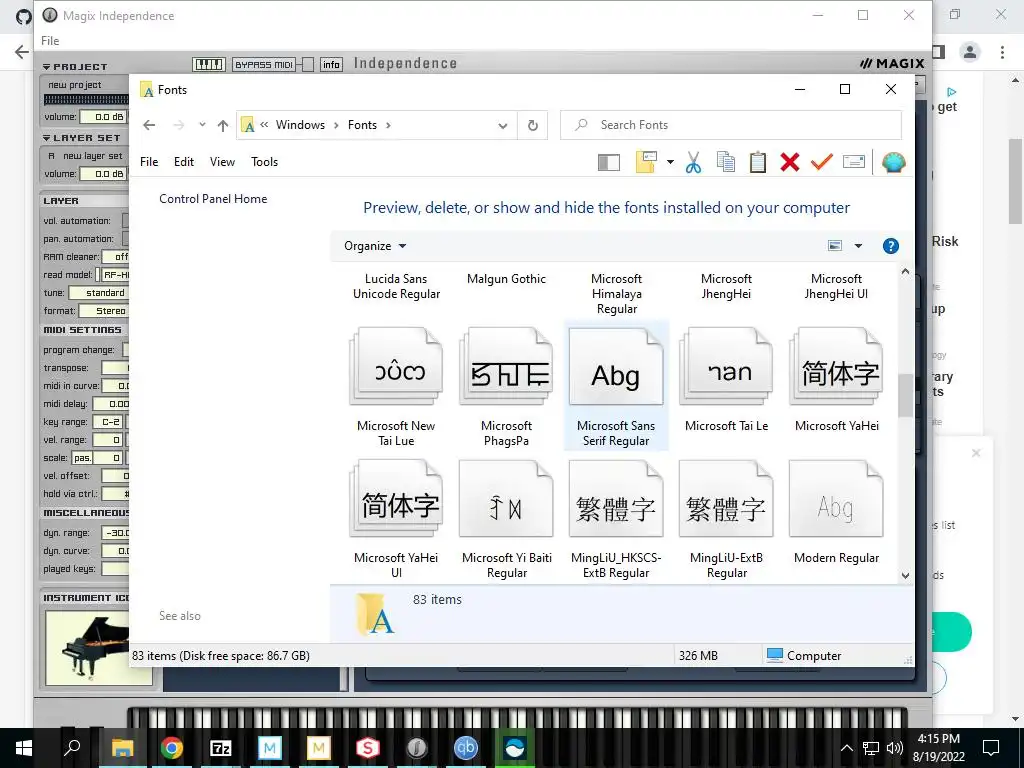Open File menu of Magix Independence

tap(50, 40)
